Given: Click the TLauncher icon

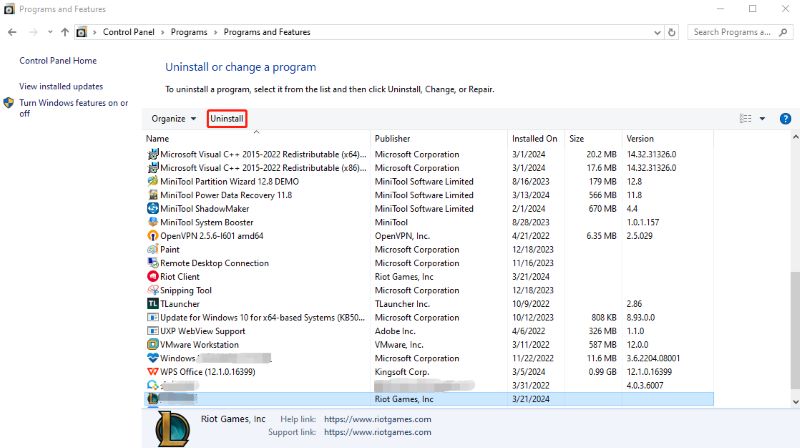Looking at the screenshot, I should point(153,304).
